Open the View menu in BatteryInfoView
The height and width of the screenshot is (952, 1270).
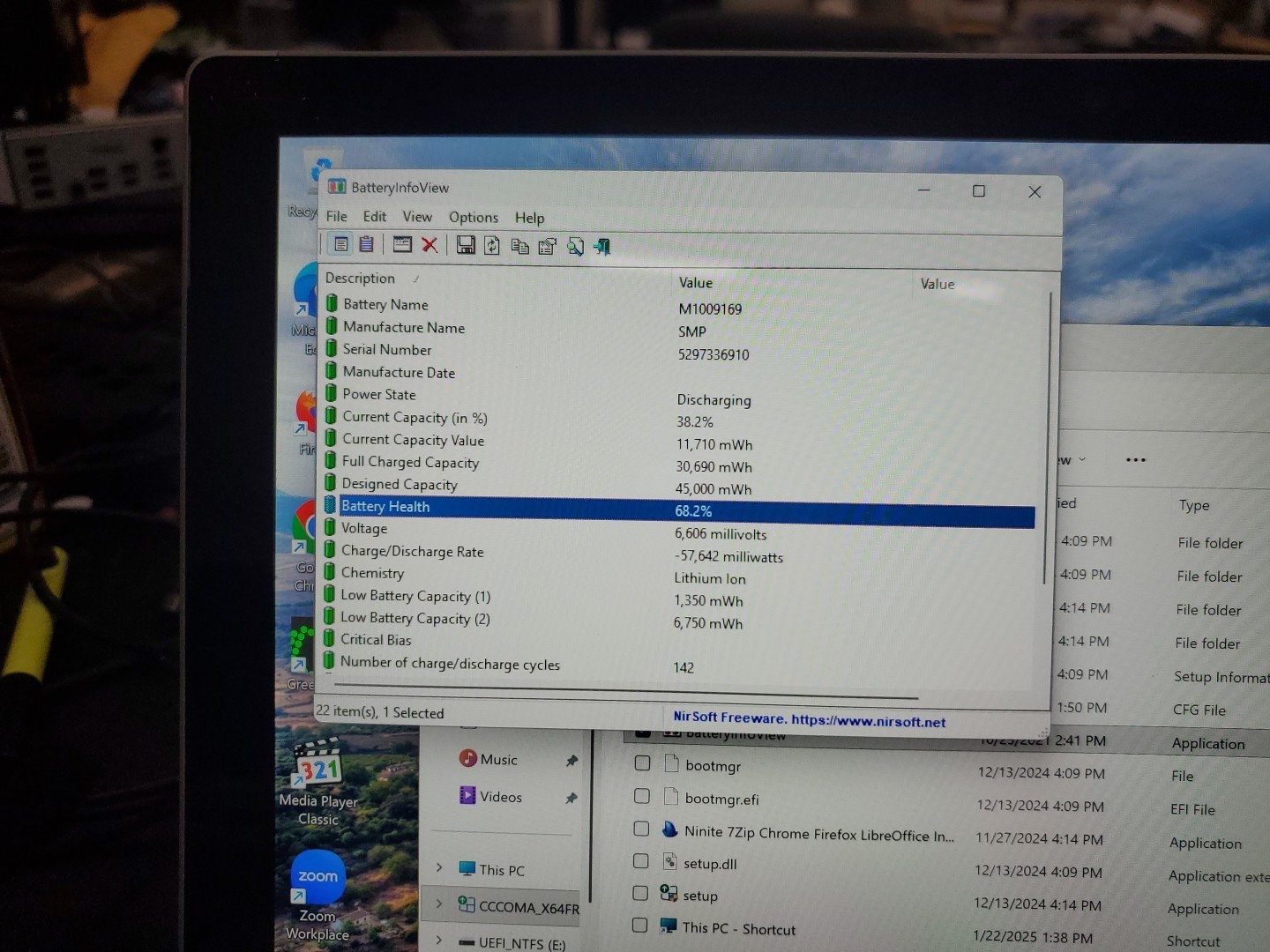click(x=417, y=217)
